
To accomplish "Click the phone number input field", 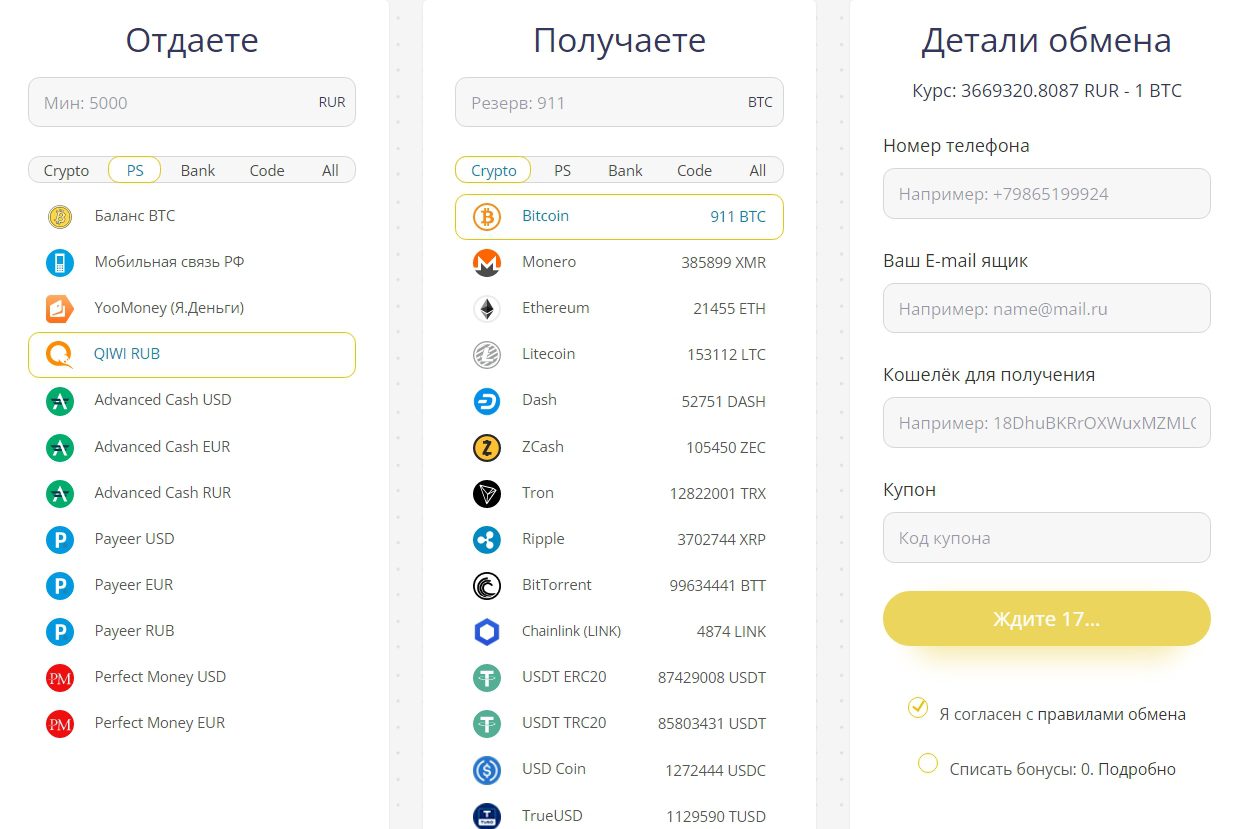I will point(1046,194).
